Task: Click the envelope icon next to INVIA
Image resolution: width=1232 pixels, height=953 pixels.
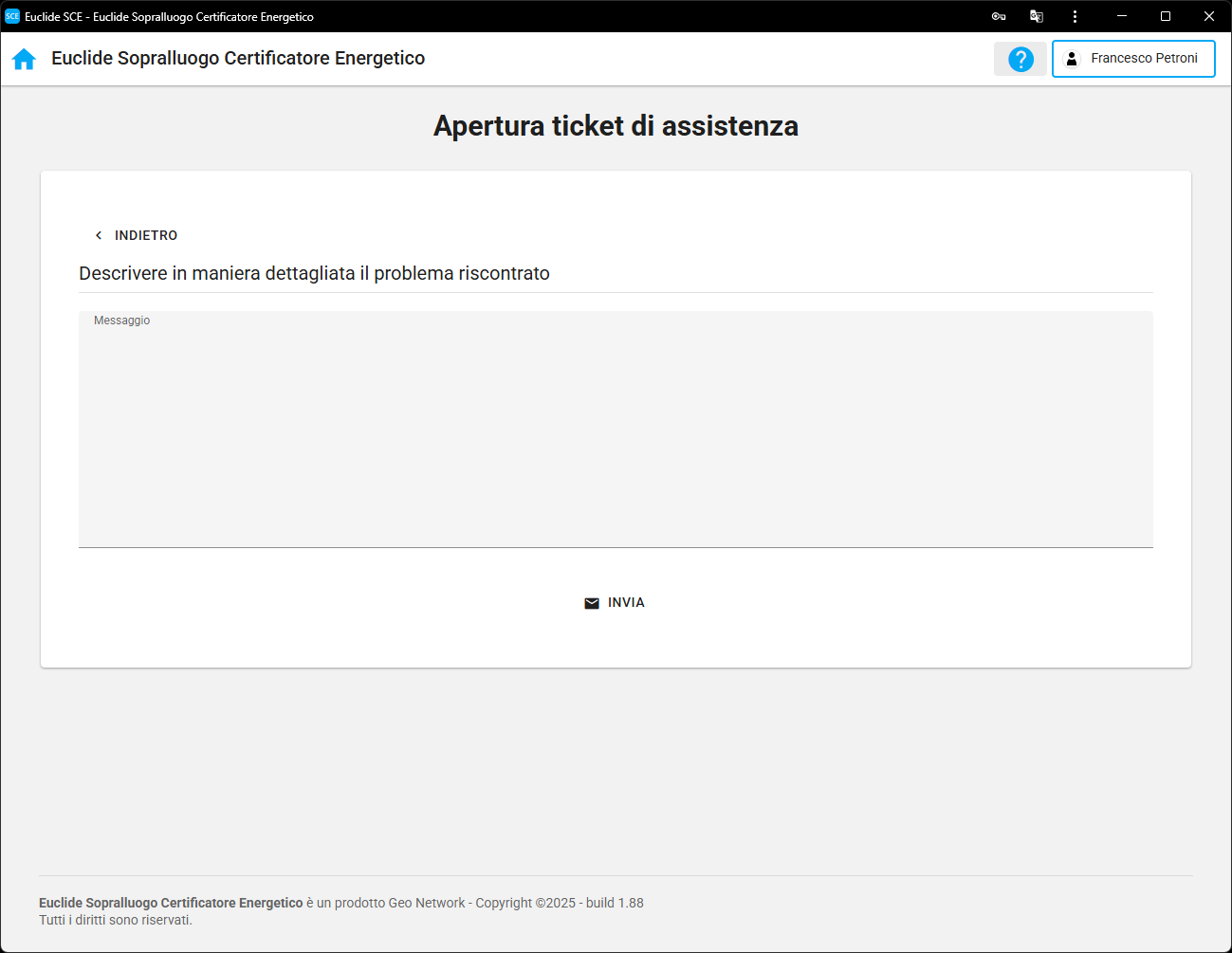Action: click(592, 603)
